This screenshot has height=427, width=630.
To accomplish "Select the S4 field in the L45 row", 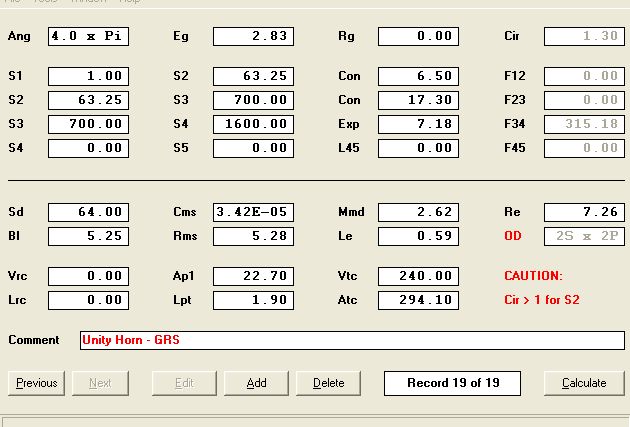I will [88, 148].
